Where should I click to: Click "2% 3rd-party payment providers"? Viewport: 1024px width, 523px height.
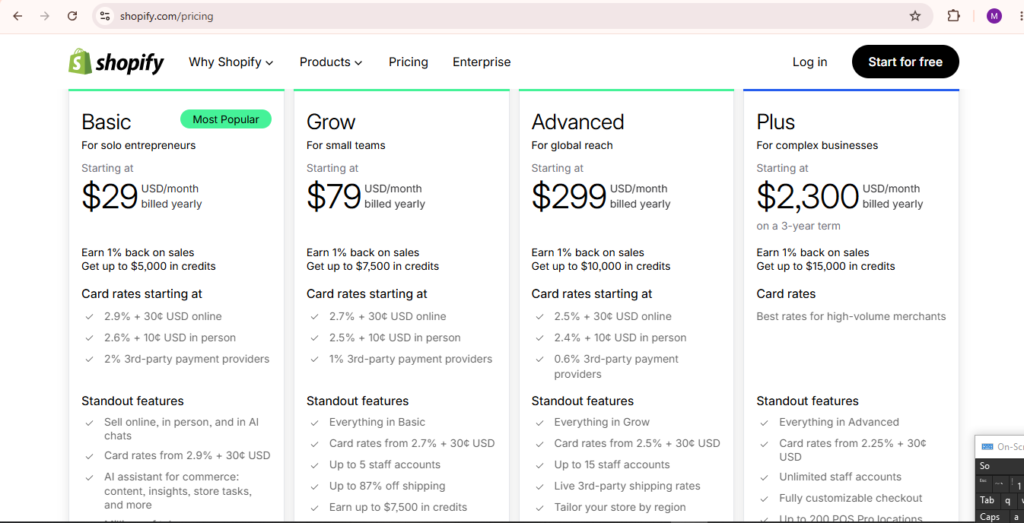click(x=186, y=359)
